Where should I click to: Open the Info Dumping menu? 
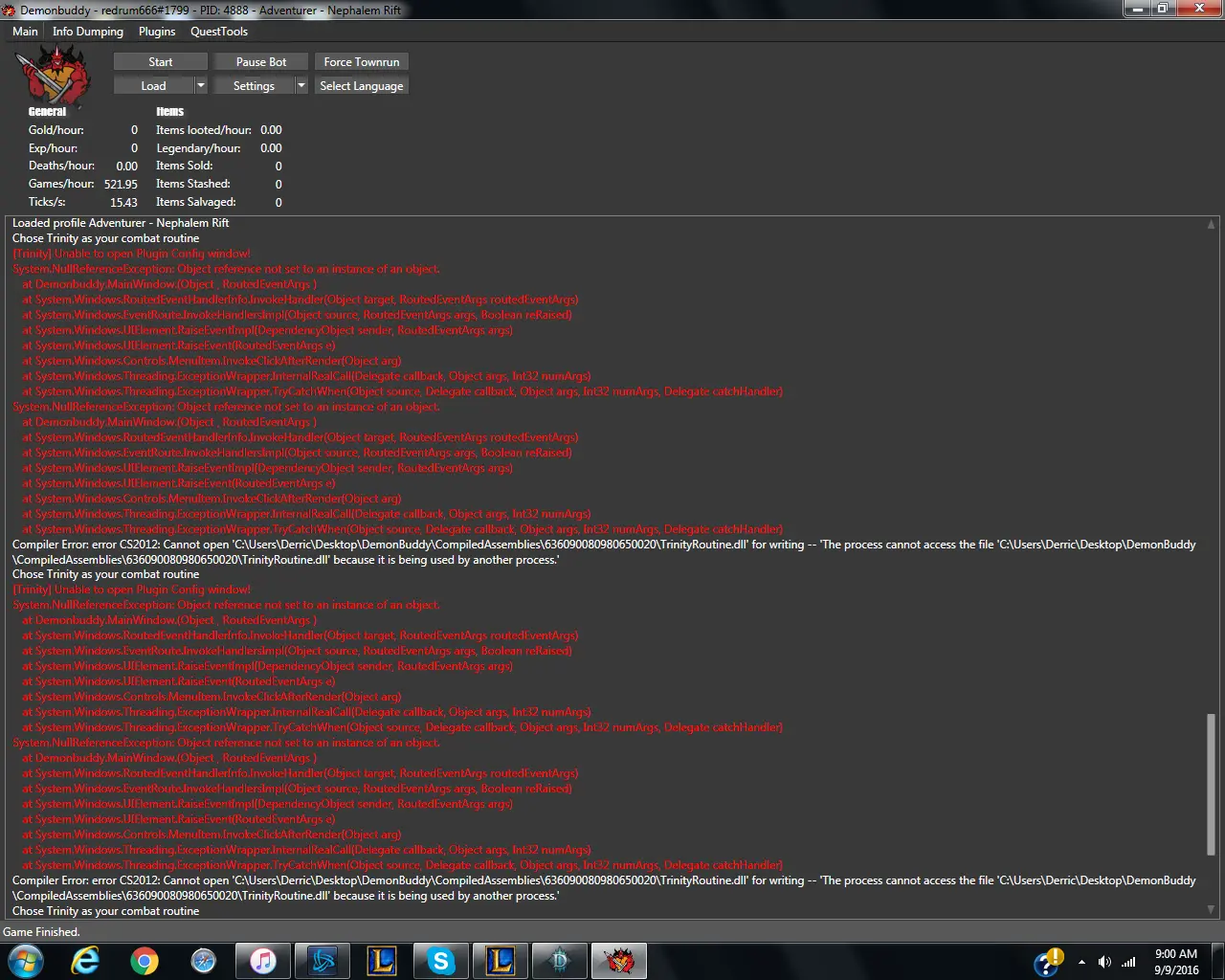[x=88, y=32]
